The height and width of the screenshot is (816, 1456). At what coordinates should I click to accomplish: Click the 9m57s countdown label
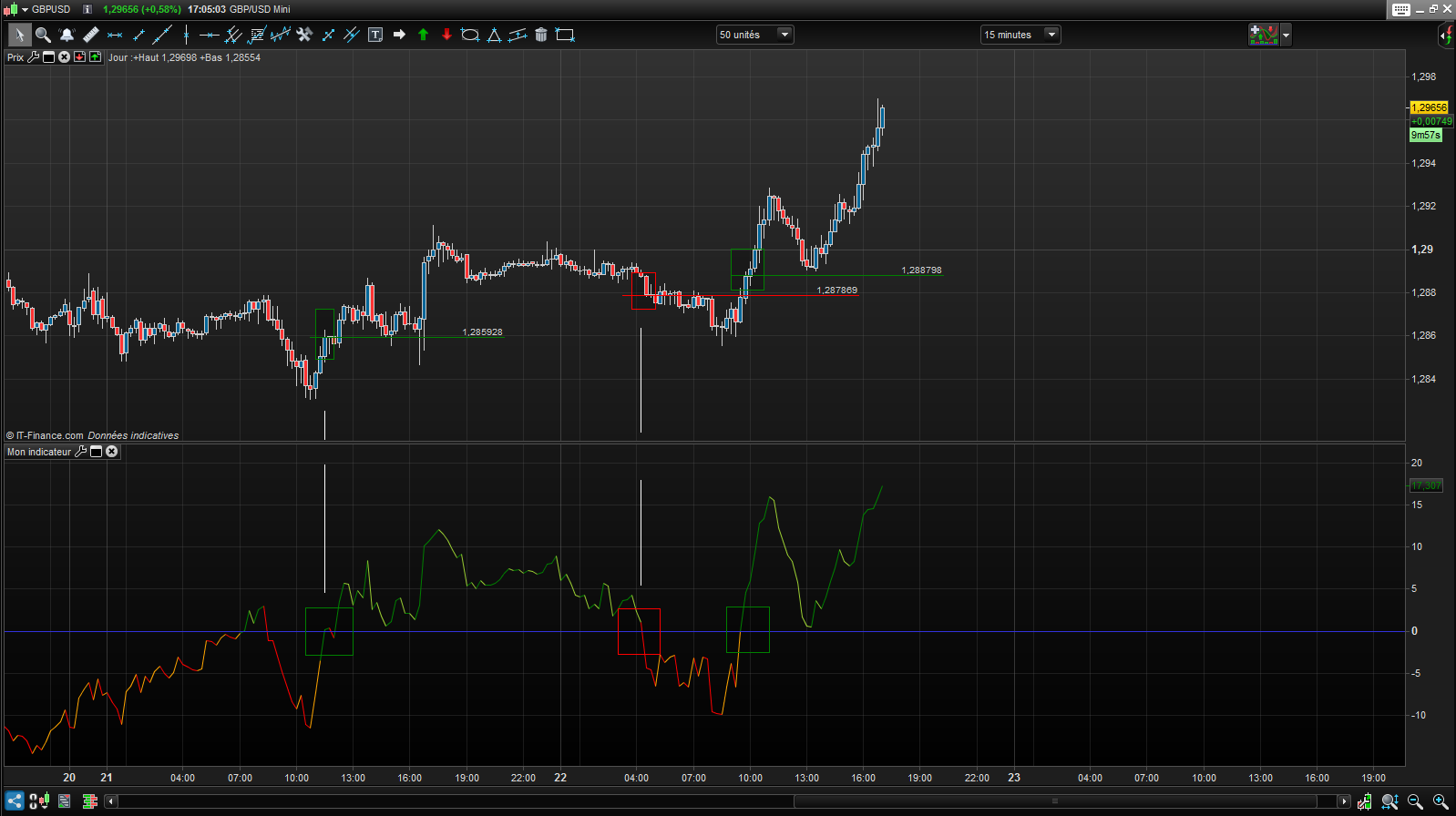click(x=1426, y=135)
